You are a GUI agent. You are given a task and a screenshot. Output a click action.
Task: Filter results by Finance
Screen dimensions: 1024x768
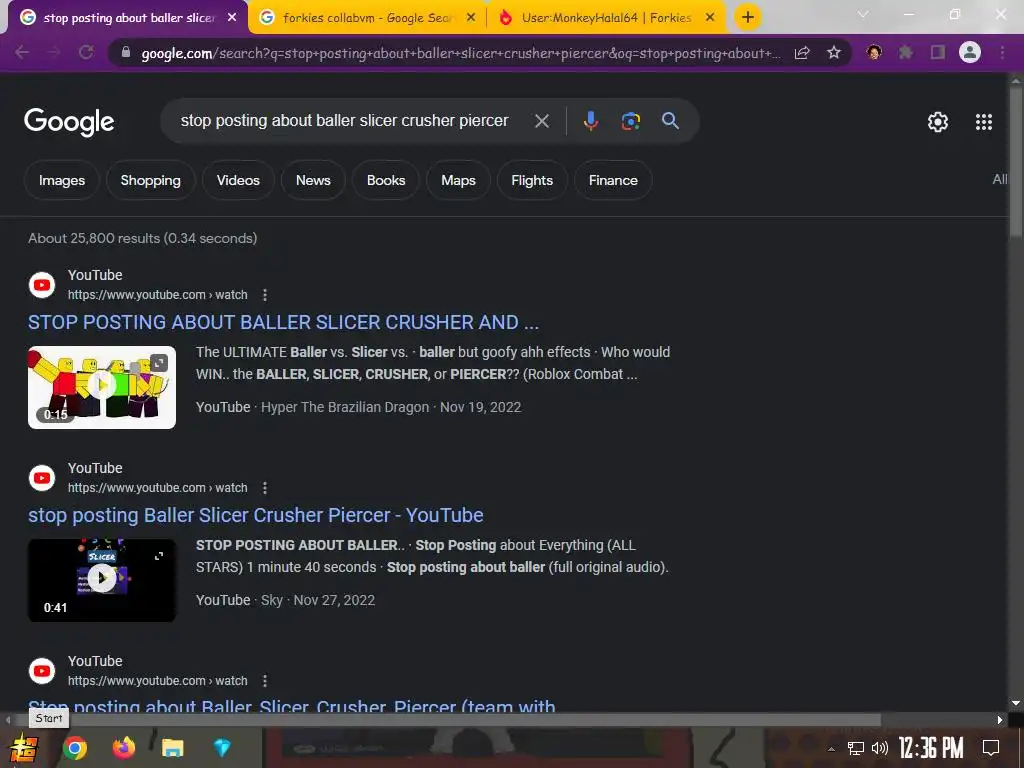(x=613, y=180)
